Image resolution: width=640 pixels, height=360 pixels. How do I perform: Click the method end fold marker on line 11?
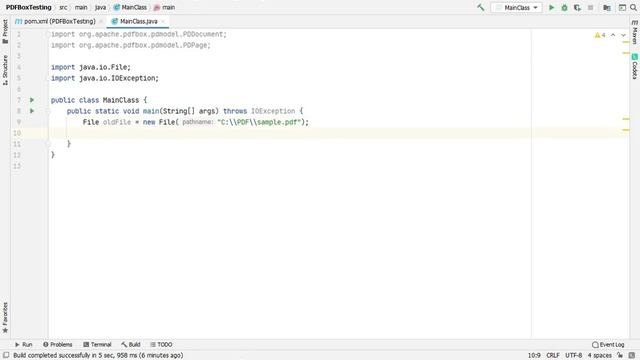tap(48, 144)
